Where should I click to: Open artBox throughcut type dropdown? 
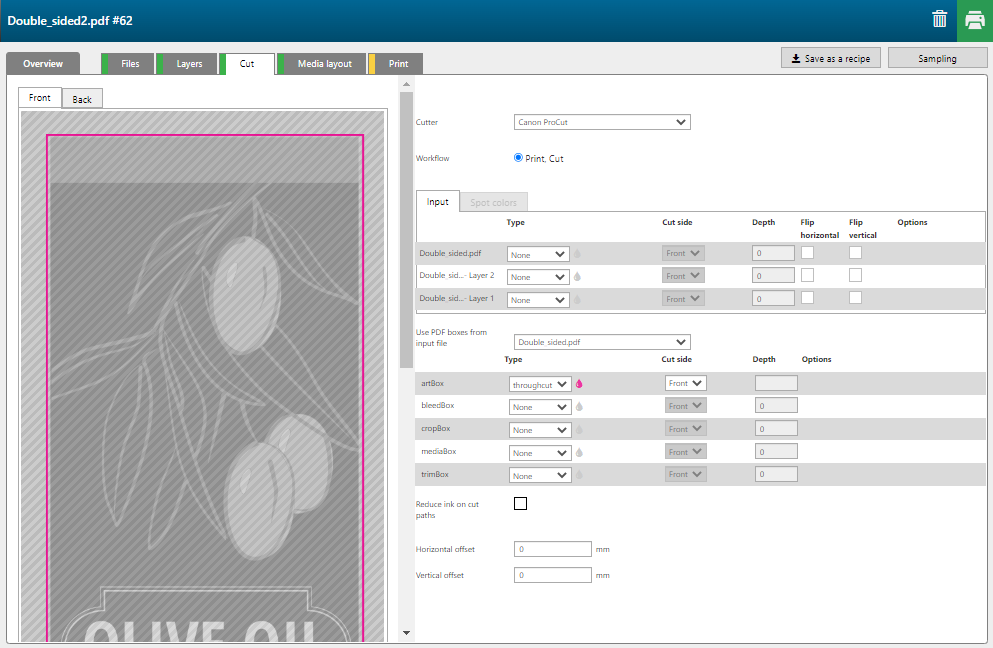coord(540,384)
